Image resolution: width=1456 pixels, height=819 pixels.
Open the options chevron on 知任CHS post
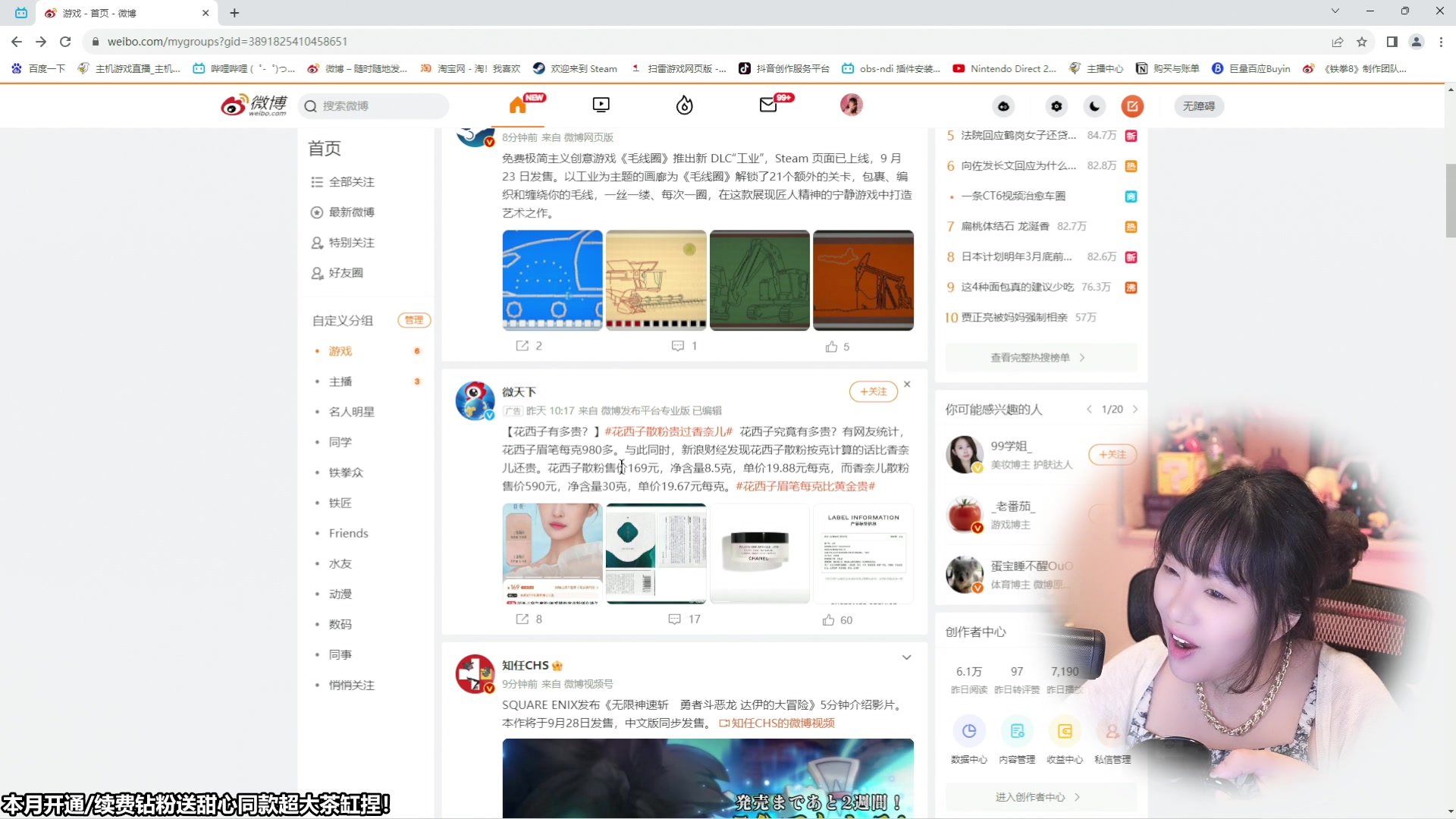(x=907, y=657)
